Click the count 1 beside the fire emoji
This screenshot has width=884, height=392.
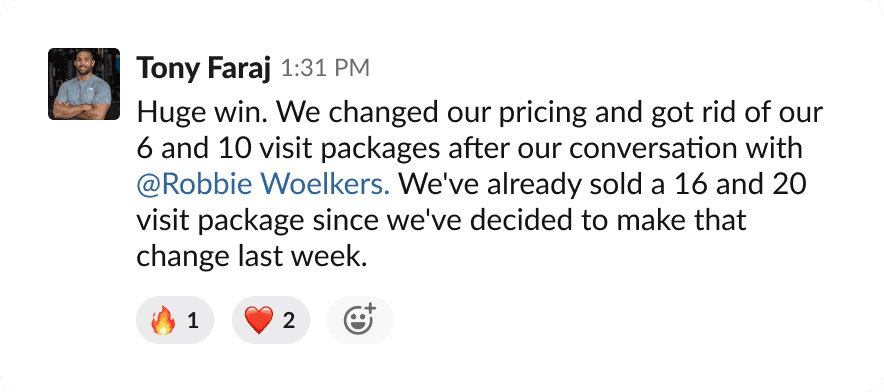(193, 321)
